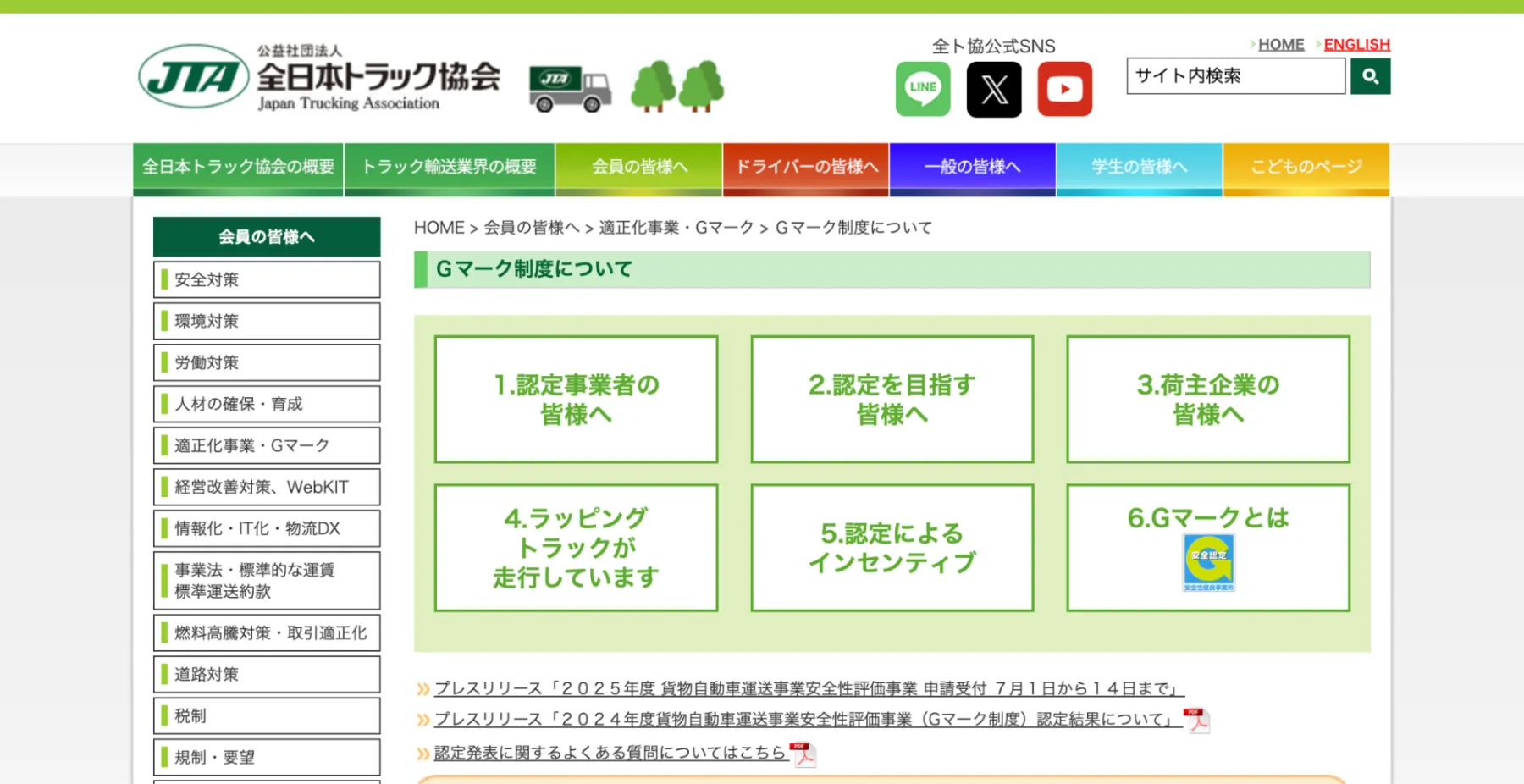Open トラック輸送業界の概要 from the navigation
The width and height of the screenshot is (1524, 784).
pos(449,168)
